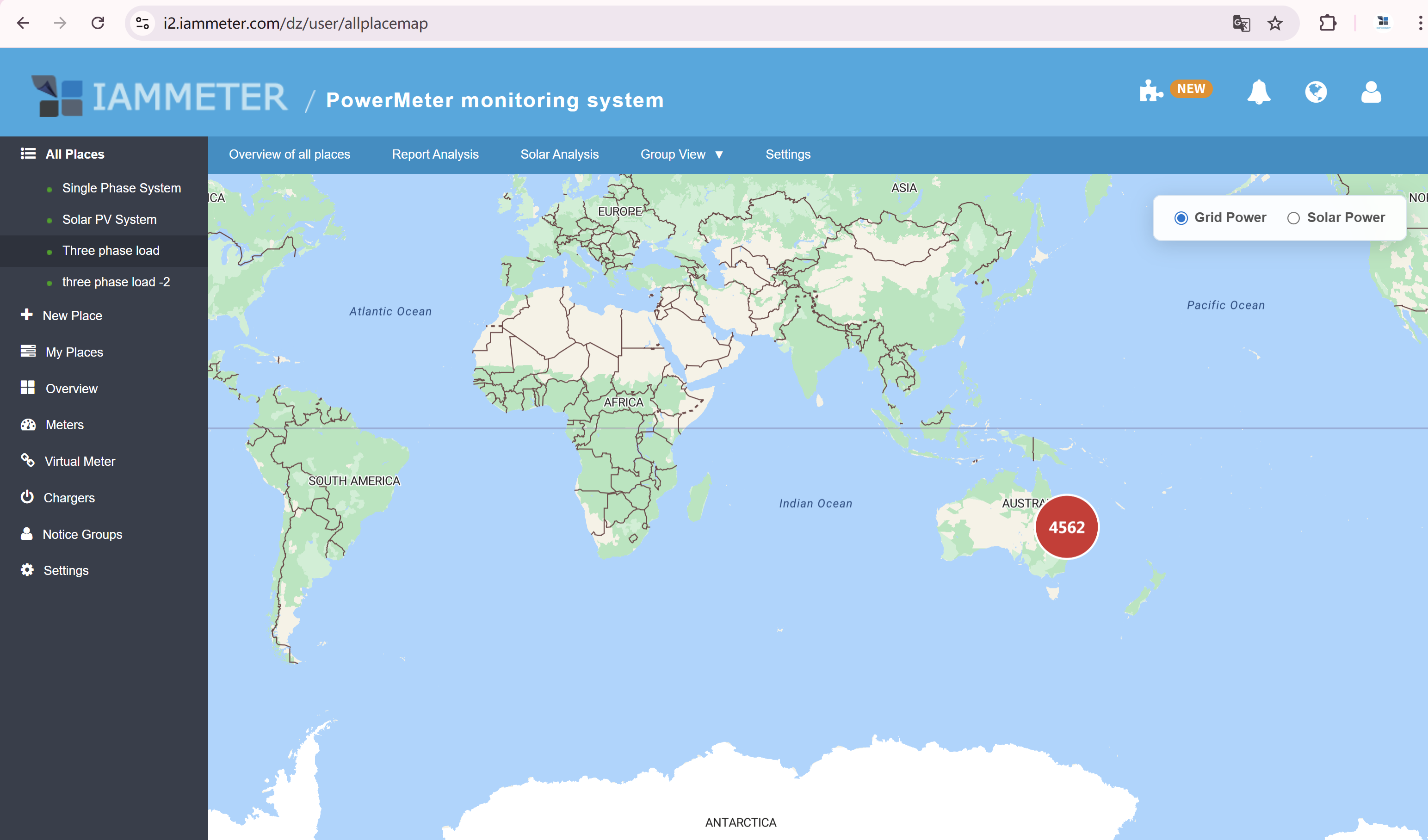Click the globe language icon
Image resolution: width=1428 pixels, height=840 pixels.
coord(1316,91)
